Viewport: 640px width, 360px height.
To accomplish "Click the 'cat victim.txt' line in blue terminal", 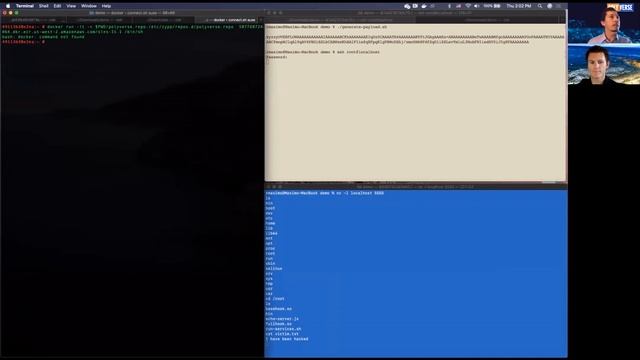I will click(x=282, y=334).
